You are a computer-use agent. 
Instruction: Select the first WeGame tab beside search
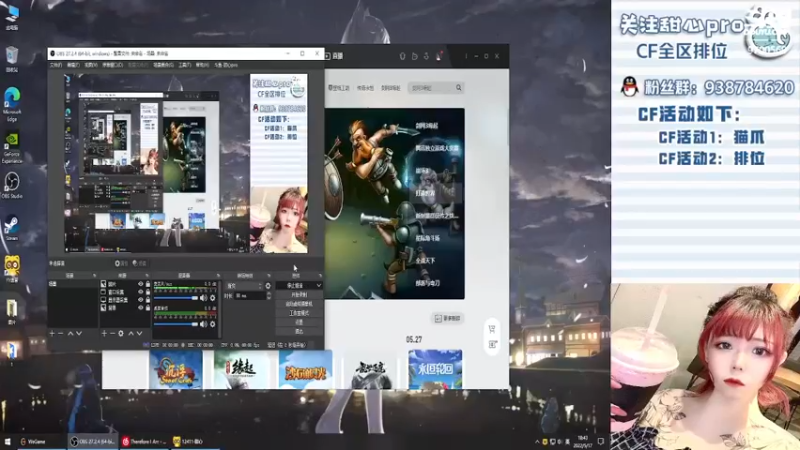(339, 88)
